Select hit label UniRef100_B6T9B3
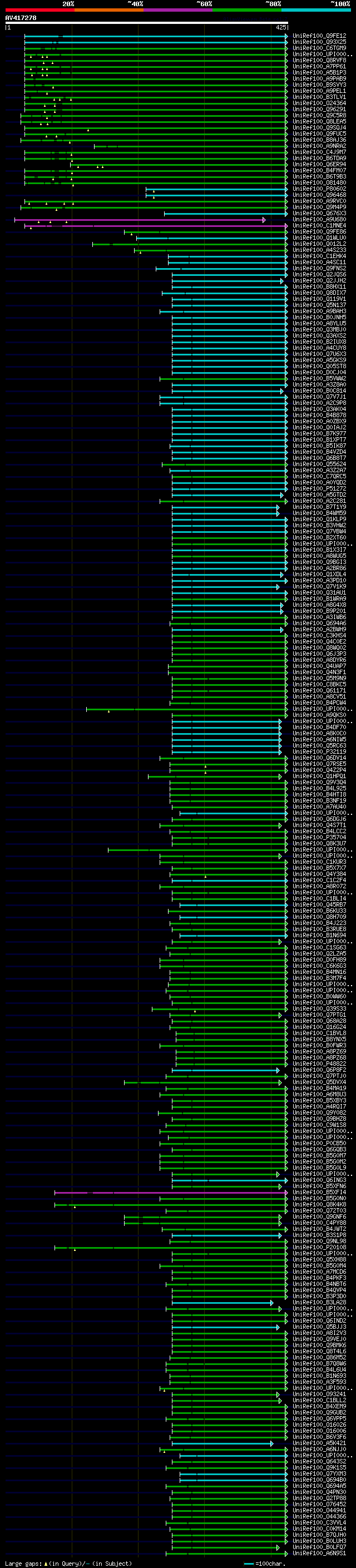Image resolution: width=356 pixels, height=1568 pixels. coord(319,176)
